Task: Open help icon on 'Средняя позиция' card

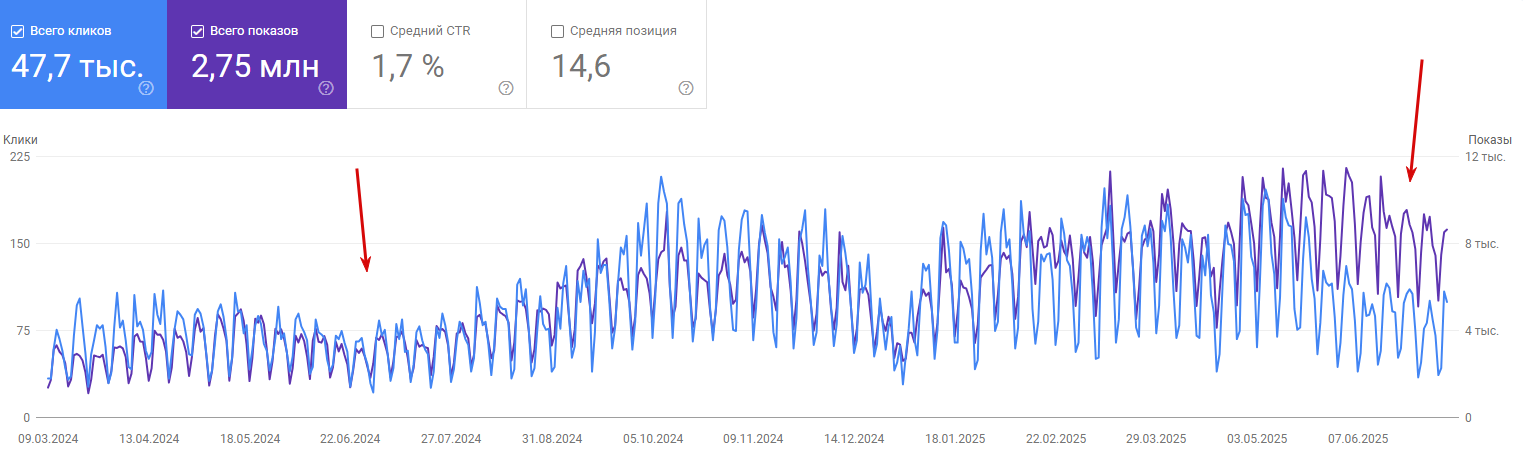Action: [x=686, y=88]
